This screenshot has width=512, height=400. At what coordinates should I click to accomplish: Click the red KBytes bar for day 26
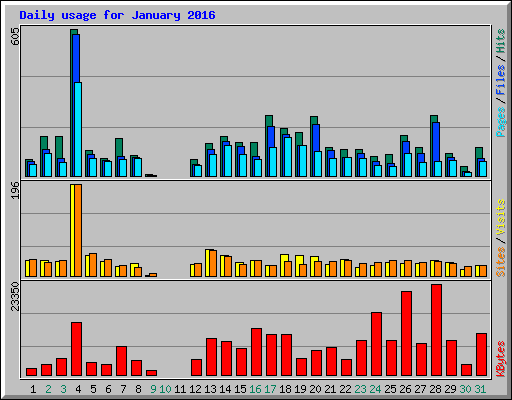[406, 334]
